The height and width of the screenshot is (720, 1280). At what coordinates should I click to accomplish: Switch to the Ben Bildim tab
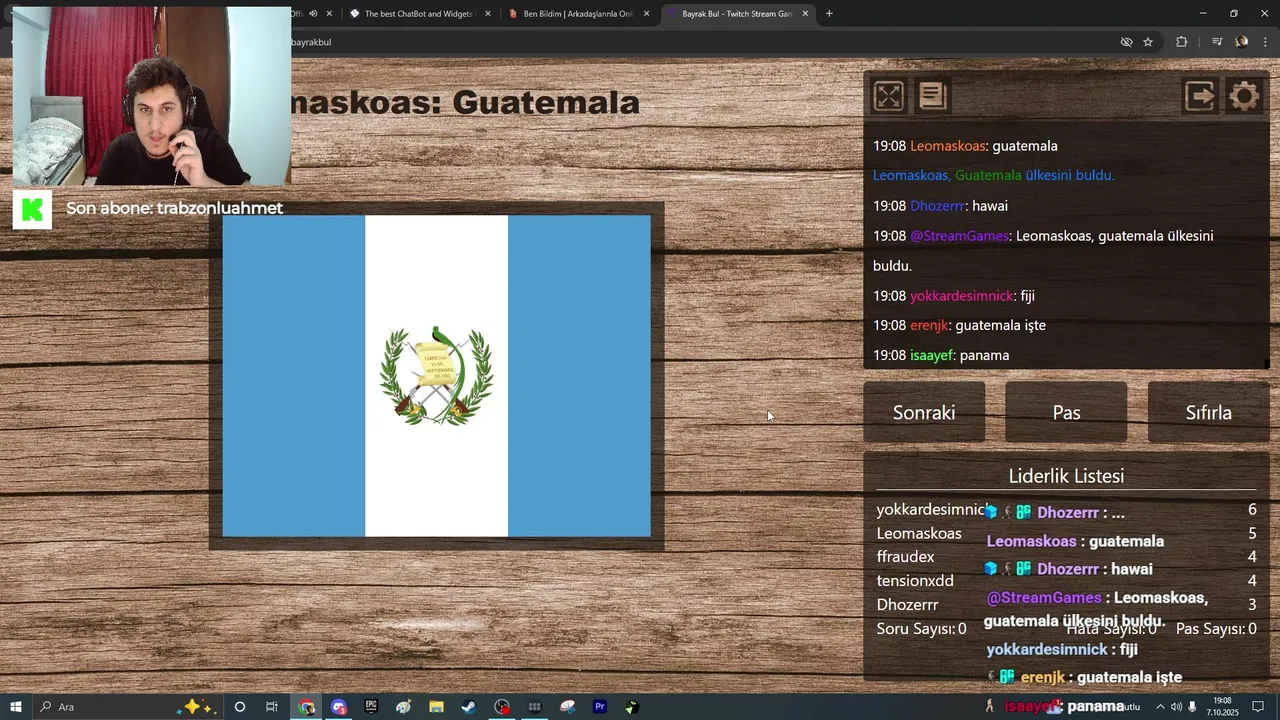(578, 14)
